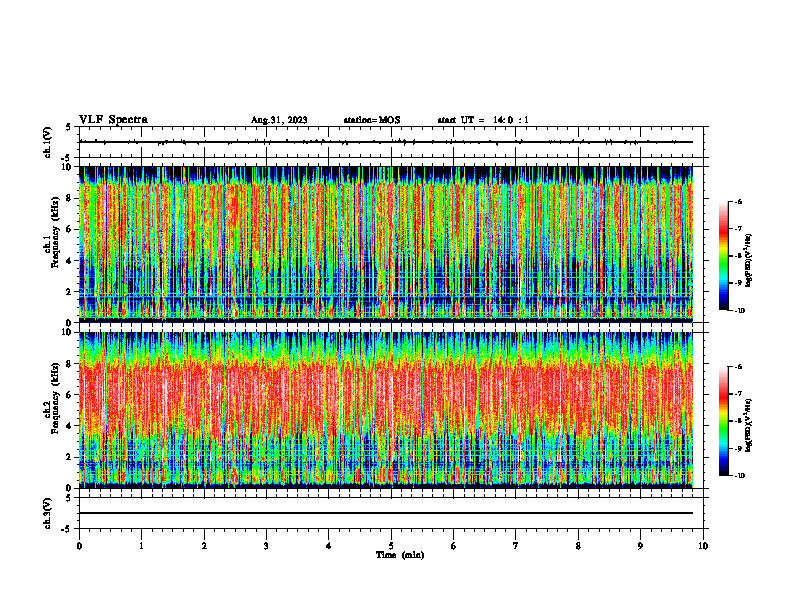Click the time axis tick label "4"
792x612 pixels.
coord(329,546)
